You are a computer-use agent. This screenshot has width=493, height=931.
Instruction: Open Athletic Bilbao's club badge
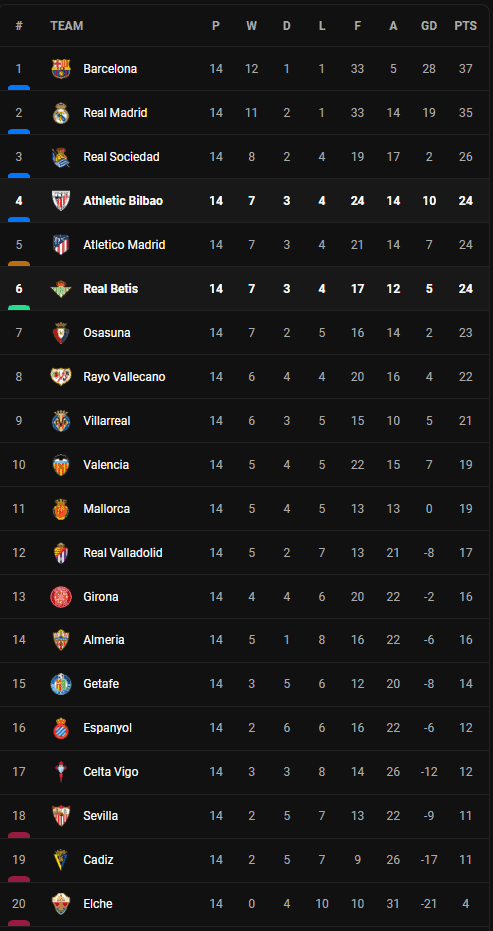61,201
